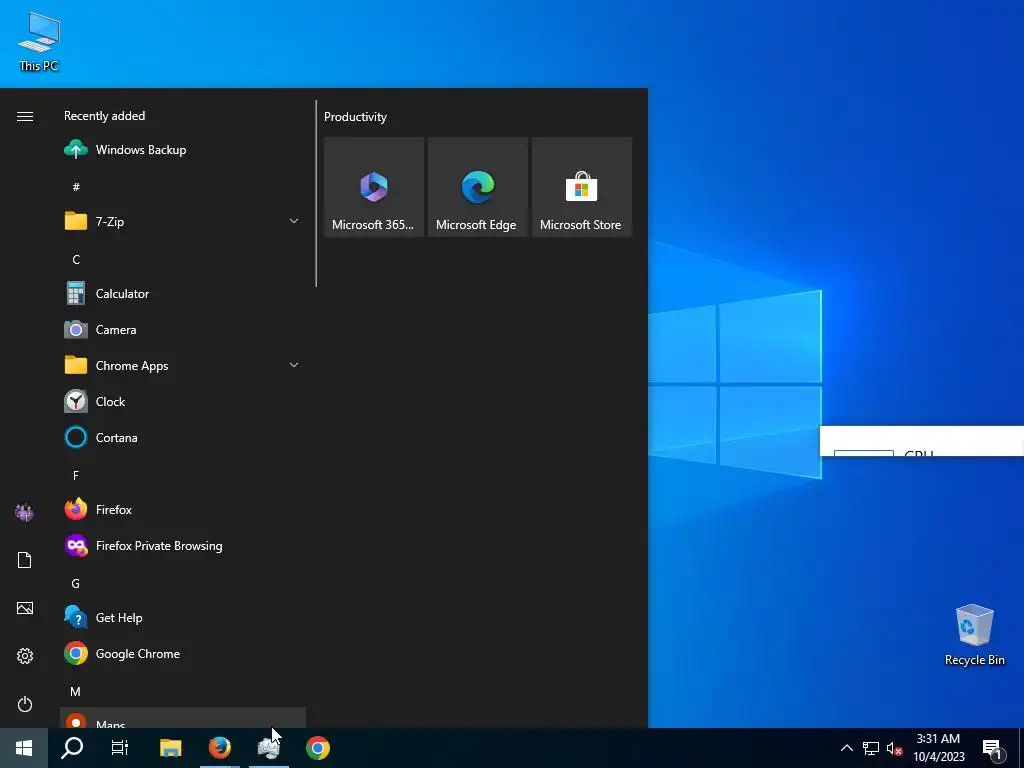The image size is (1024, 768).
Task: Open Settings gear in Start sidebar
Action: 25,656
